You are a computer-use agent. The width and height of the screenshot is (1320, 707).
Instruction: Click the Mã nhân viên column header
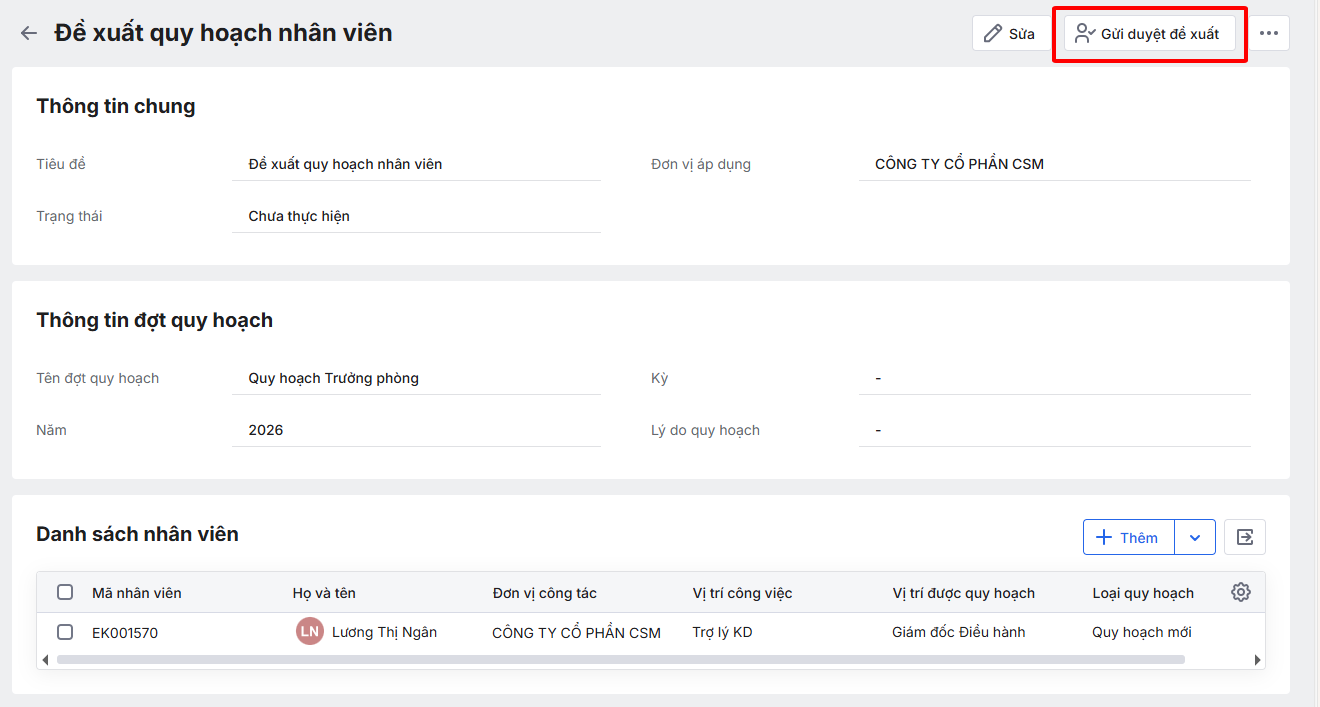click(137, 593)
